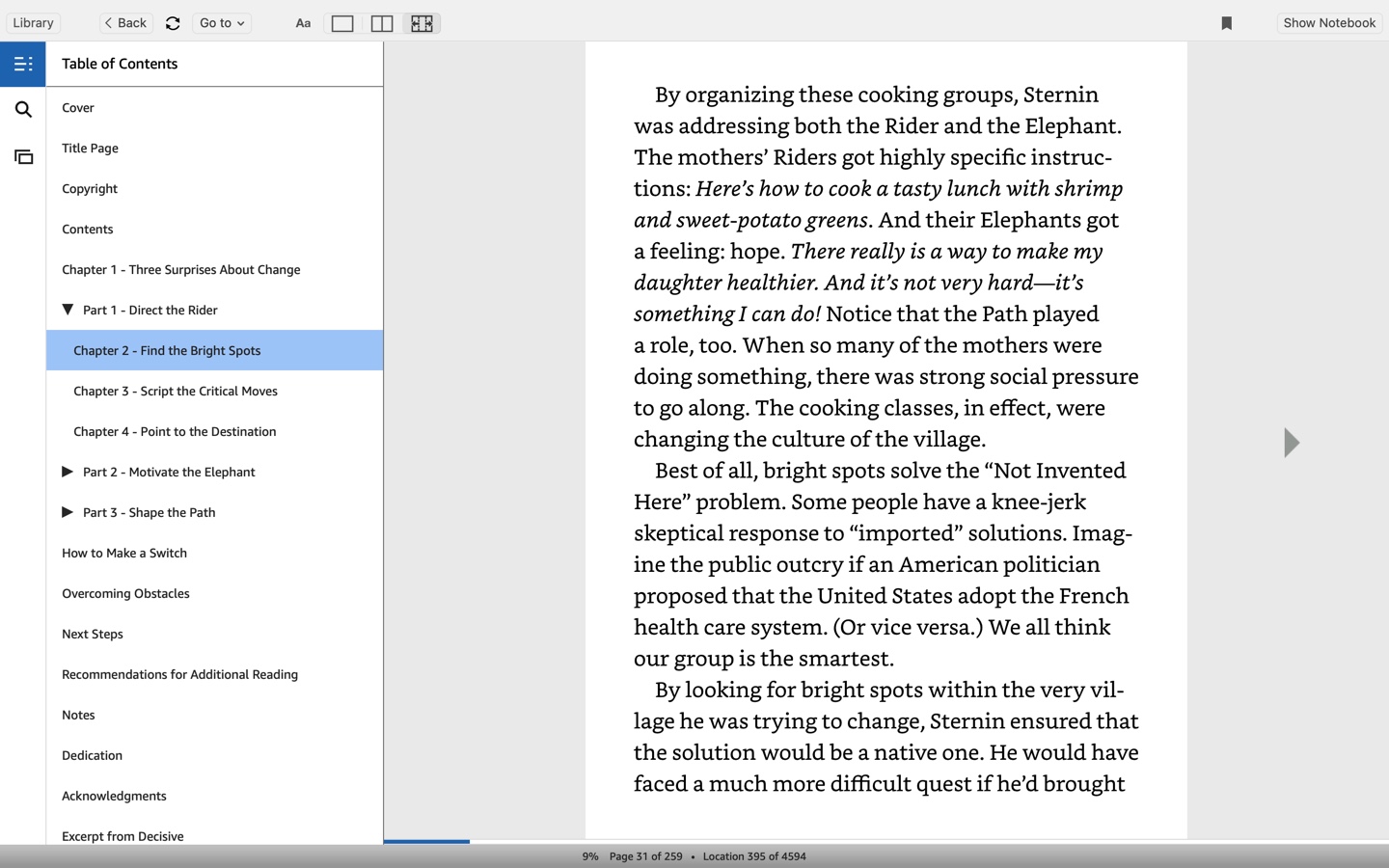The height and width of the screenshot is (868, 1389).
Task: Open Chapter 4 - Point to the Destination
Action: (x=214, y=431)
